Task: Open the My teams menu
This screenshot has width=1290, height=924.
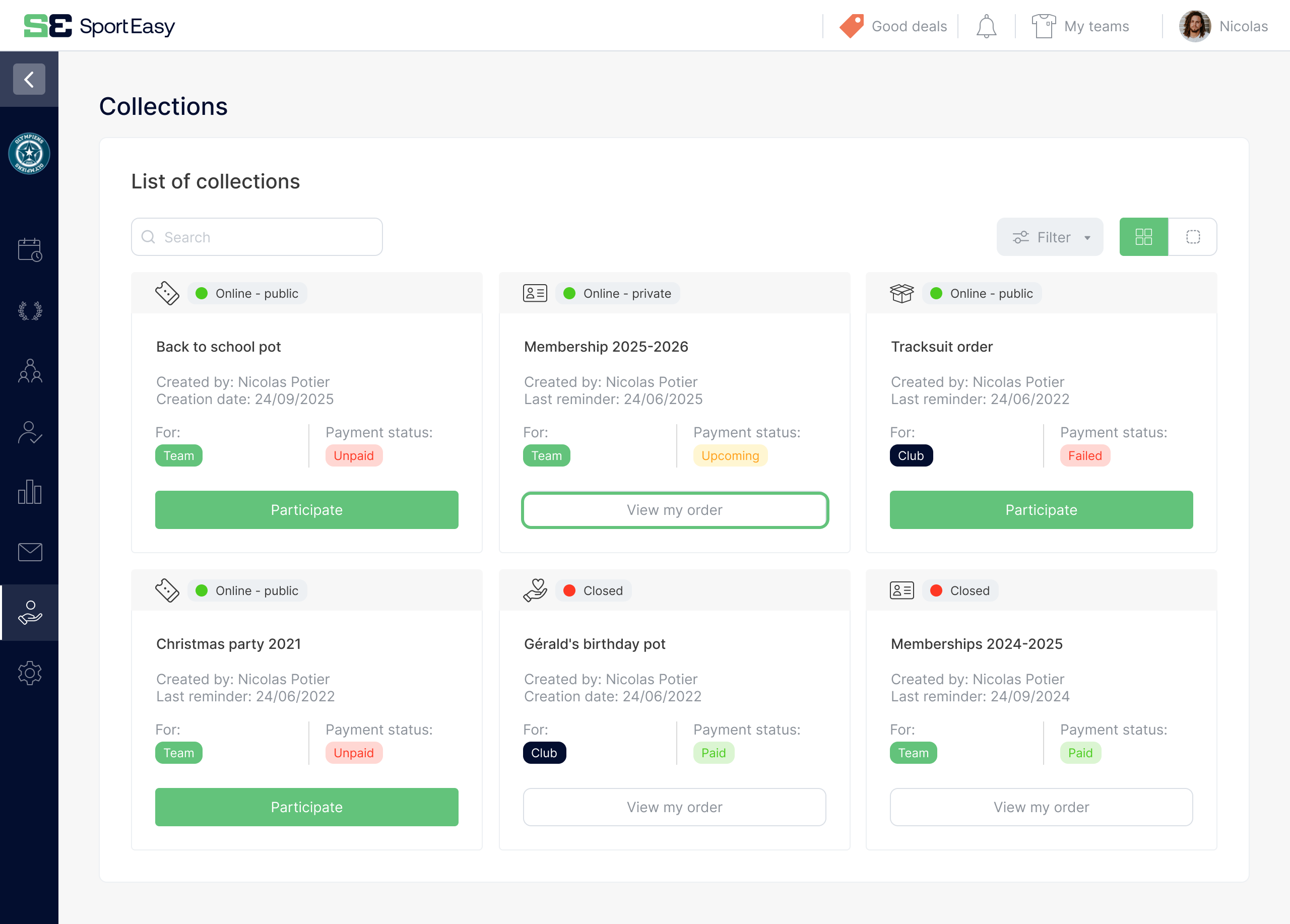Action: [x=1080, y=26]
